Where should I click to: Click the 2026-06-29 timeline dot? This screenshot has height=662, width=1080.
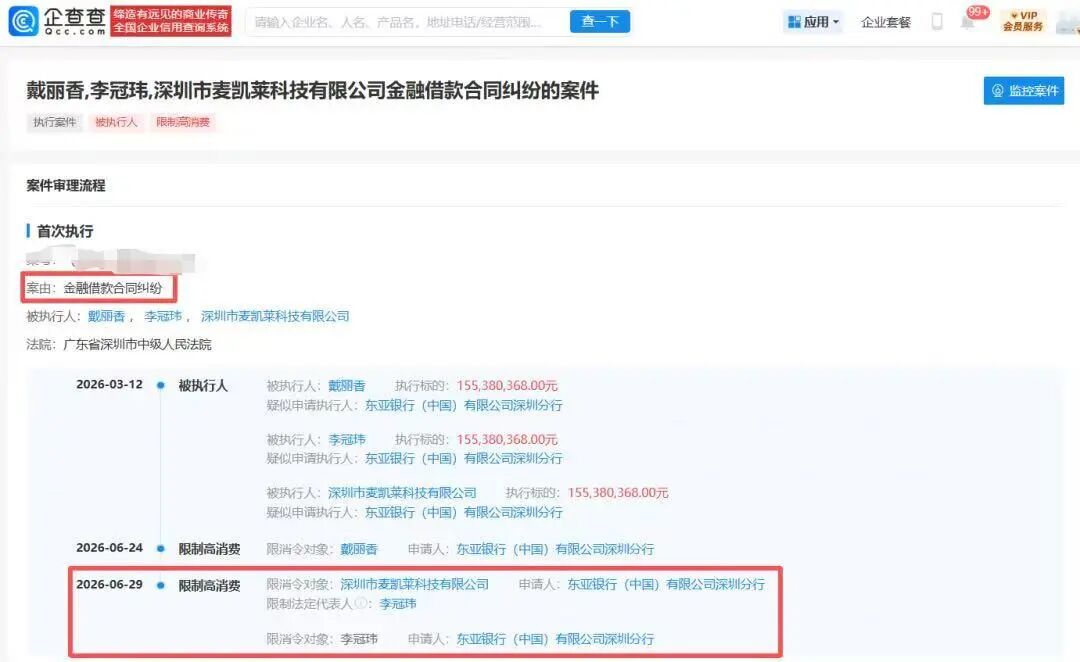pyautogui.click(x=160, y=585)
